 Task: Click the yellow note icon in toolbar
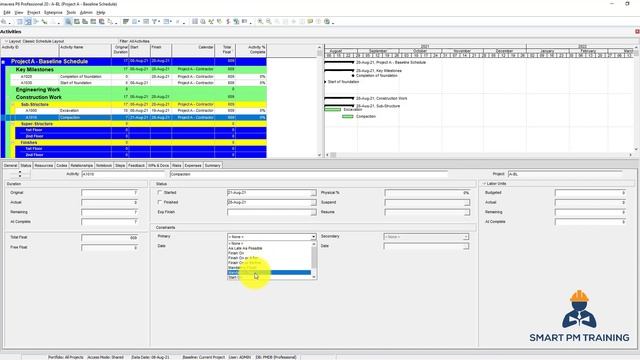click(x=310, y=21)
